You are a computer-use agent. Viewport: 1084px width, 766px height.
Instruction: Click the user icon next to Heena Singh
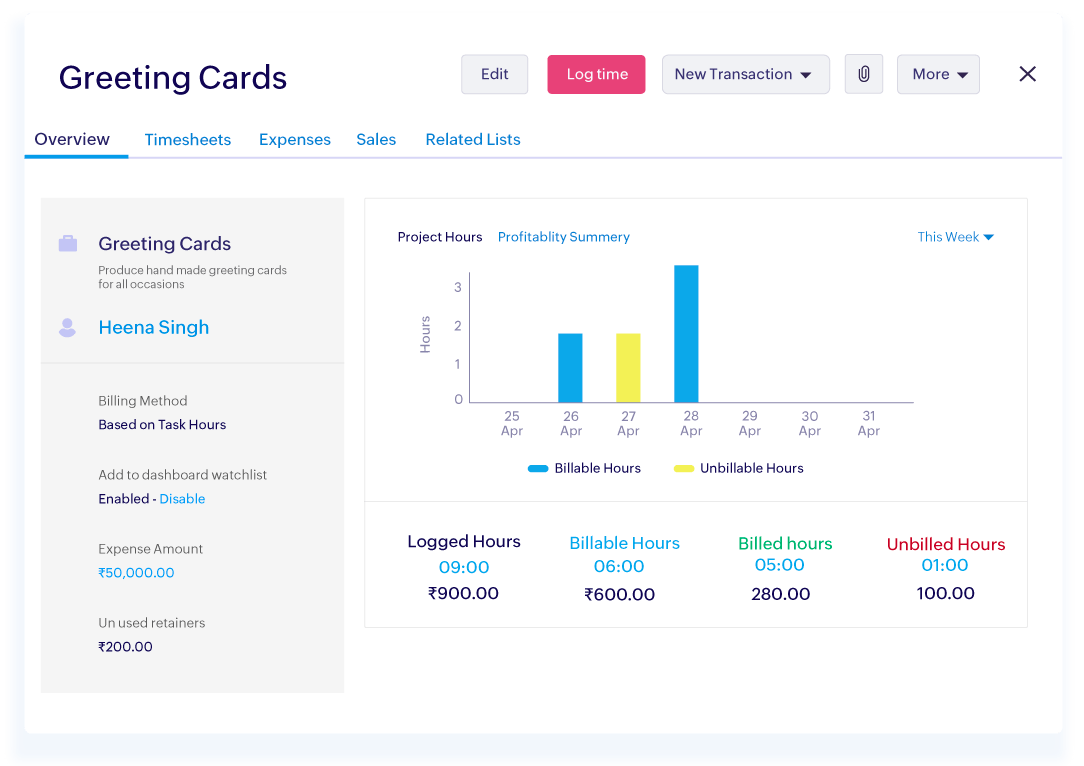[67, 327]
